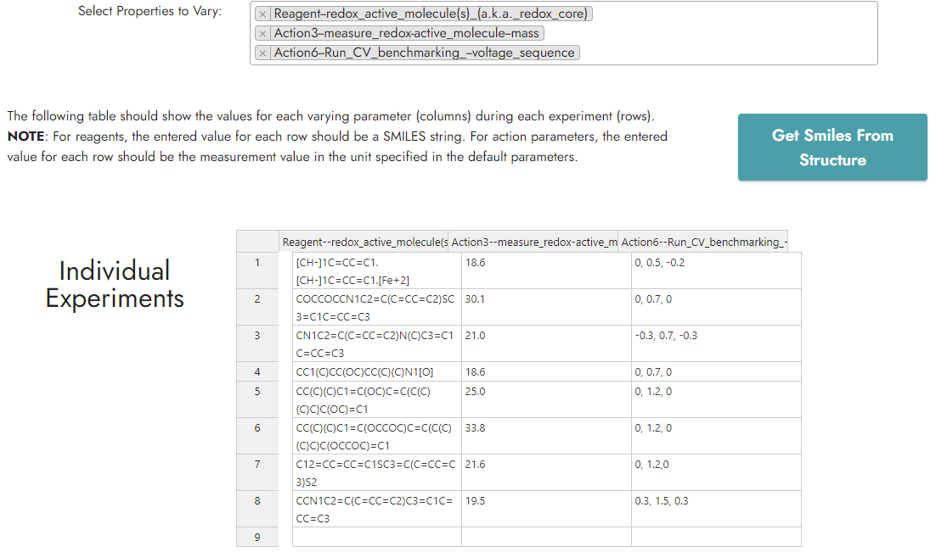Image resolution: width=936 pixels, height=552 pixels.
Task: Click the Get Smiles From Structure button
Action: tap(832, 147)
